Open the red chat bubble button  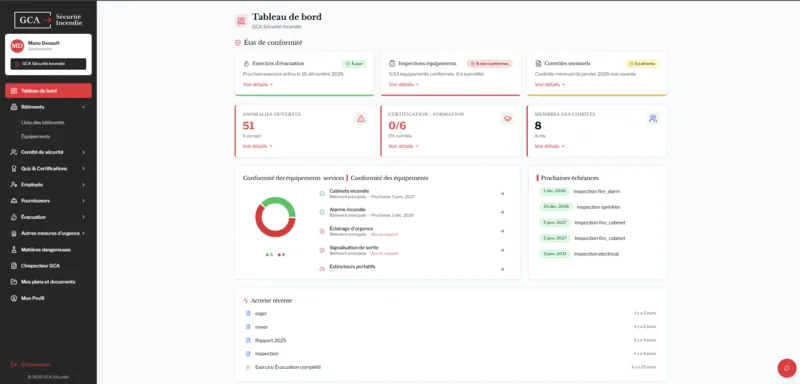[787, 368]
